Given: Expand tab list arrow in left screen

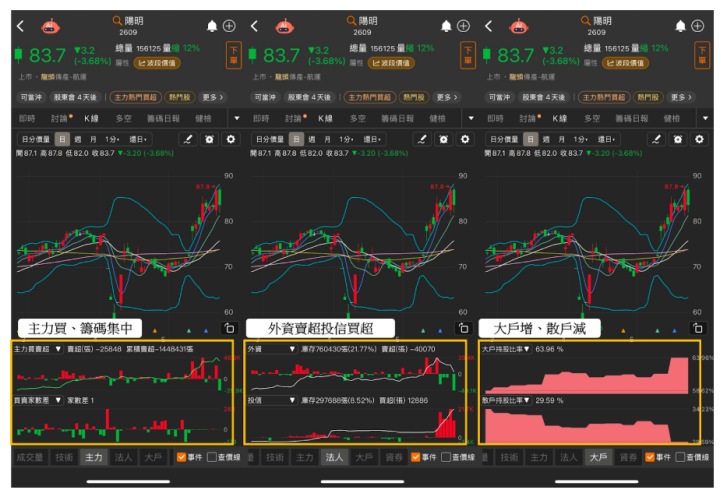Looking at the screenshot, I should pos(237,119).
